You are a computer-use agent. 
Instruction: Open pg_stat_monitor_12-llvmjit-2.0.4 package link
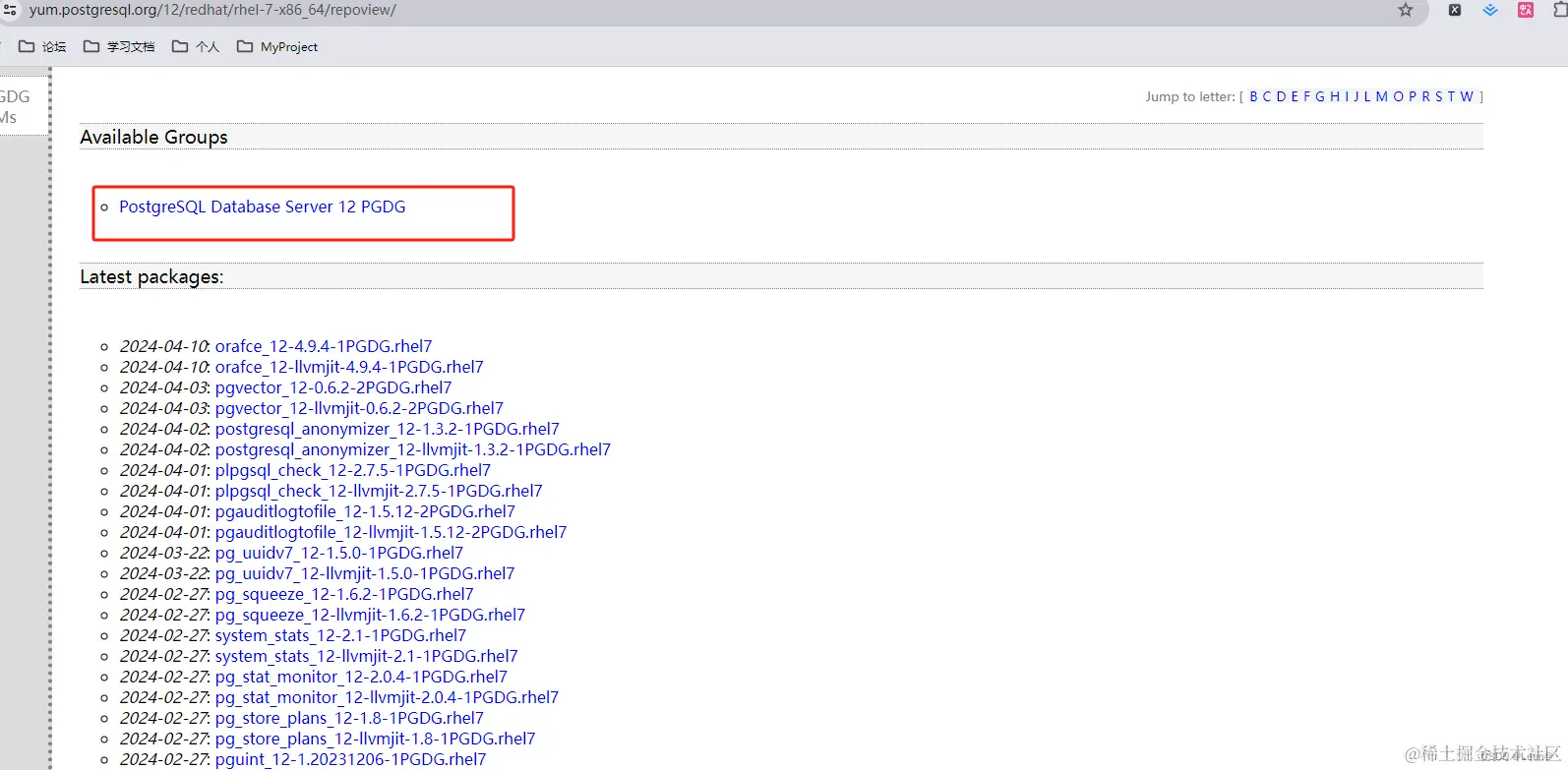click(x=387, y=697)
